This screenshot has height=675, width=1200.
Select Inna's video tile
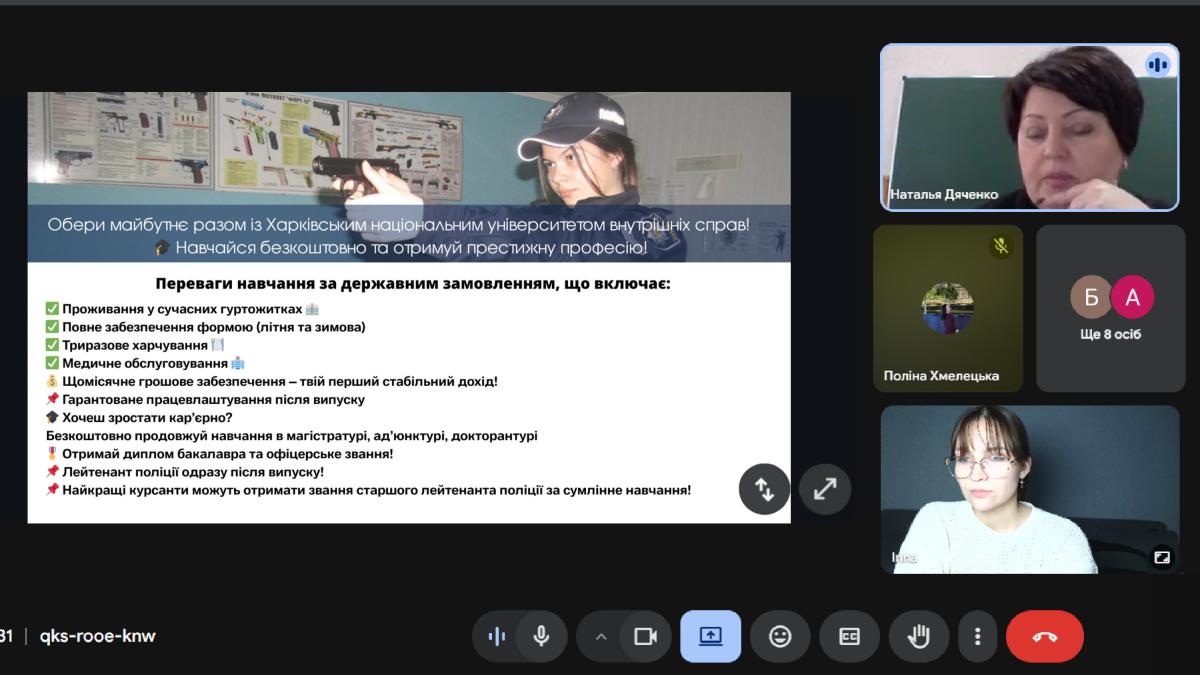coord(1031,489)
